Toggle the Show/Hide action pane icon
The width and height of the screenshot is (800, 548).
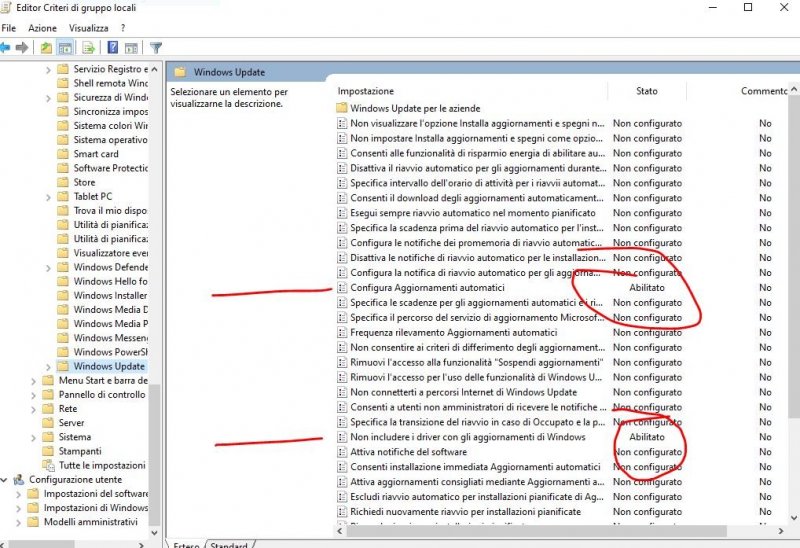(131, 48)
